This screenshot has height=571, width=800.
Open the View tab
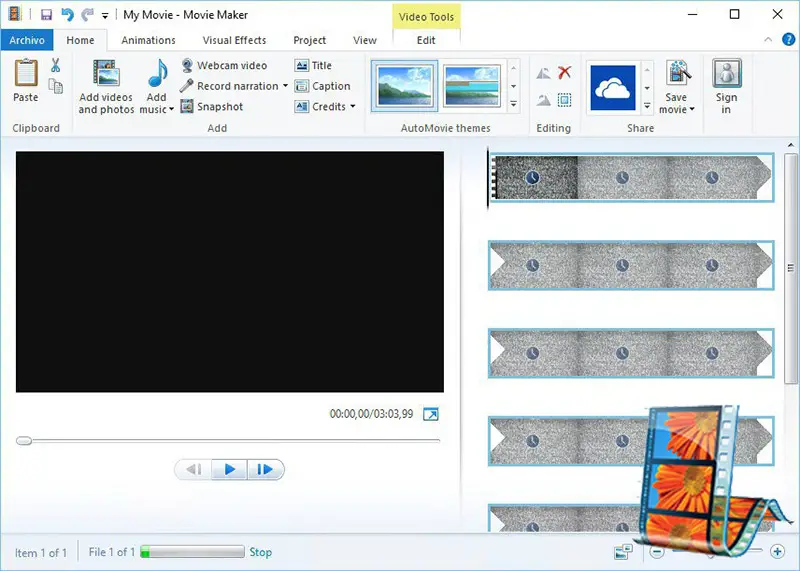point(365,40)
